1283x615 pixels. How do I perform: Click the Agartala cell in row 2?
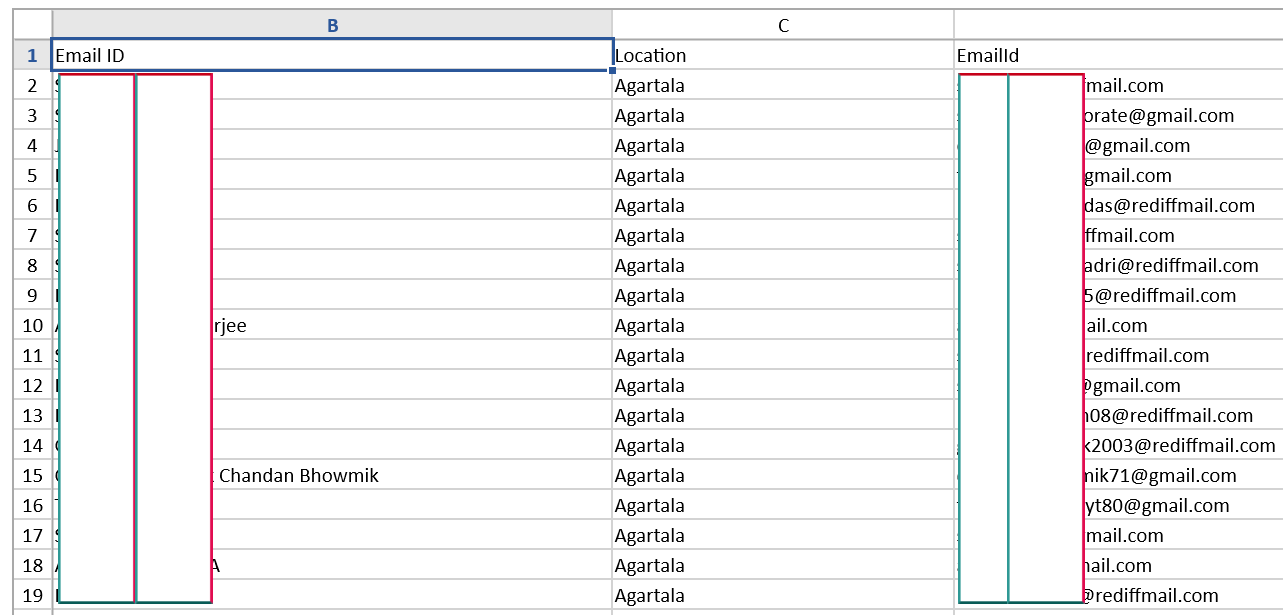click(x=783, y=85)
